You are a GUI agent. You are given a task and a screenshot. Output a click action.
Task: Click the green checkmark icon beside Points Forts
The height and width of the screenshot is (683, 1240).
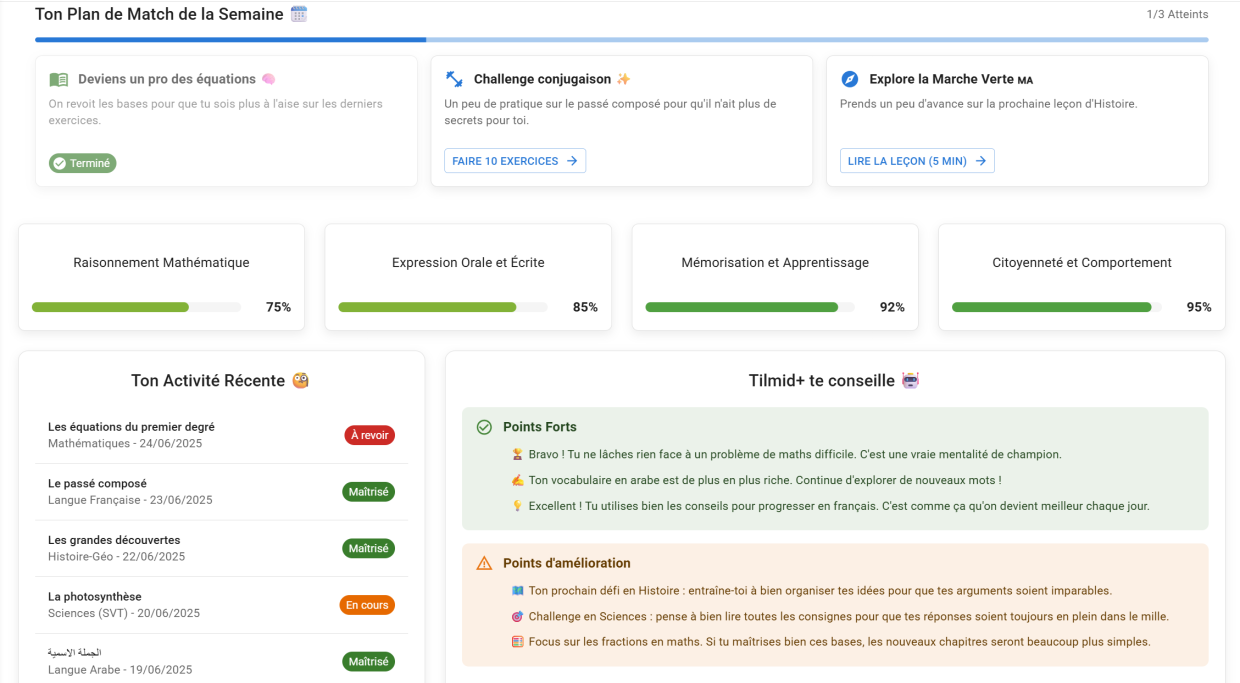[x=484, y=427]
